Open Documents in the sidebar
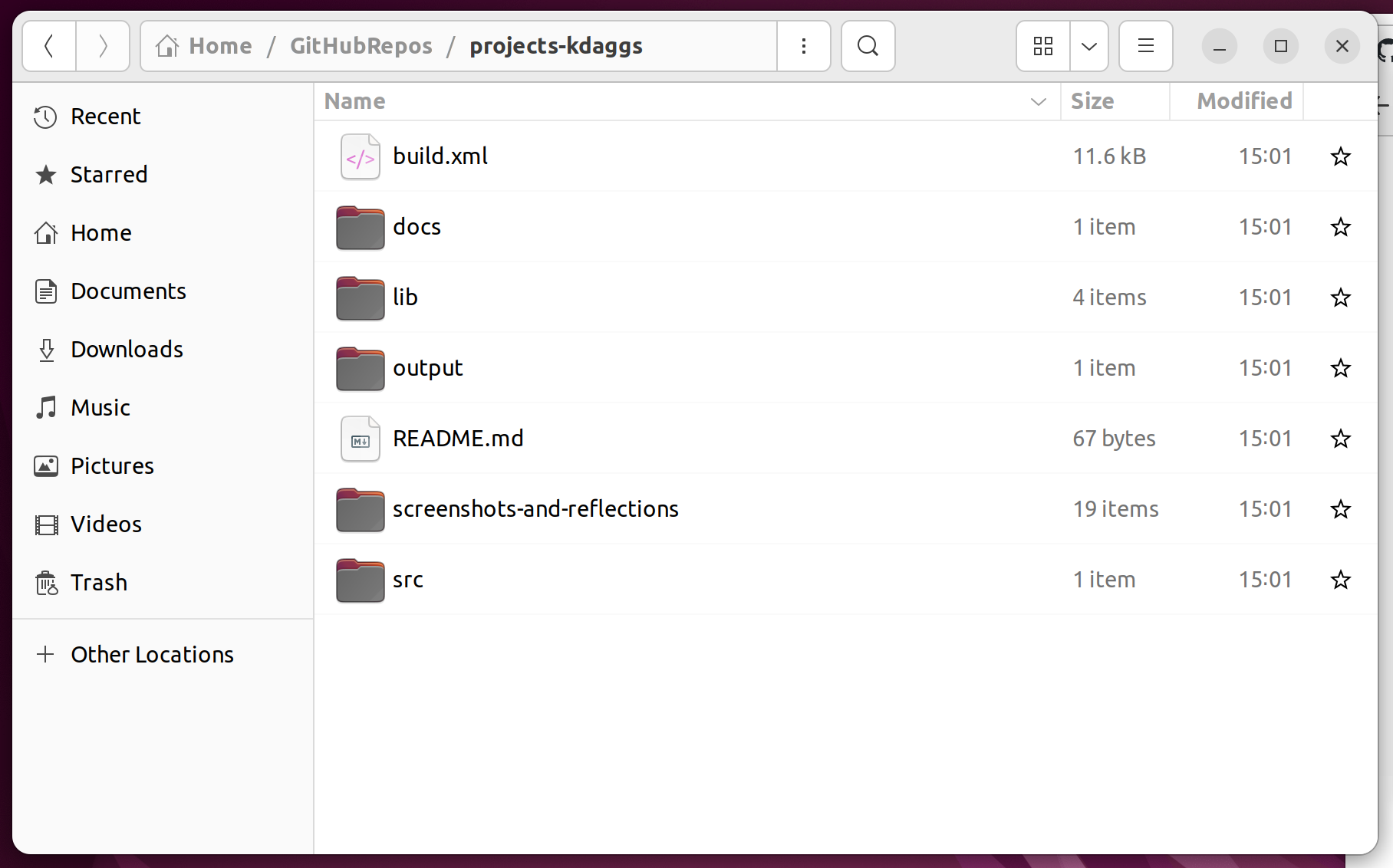The height and width of the screenshot is (868, 1393). click(163, 291)
